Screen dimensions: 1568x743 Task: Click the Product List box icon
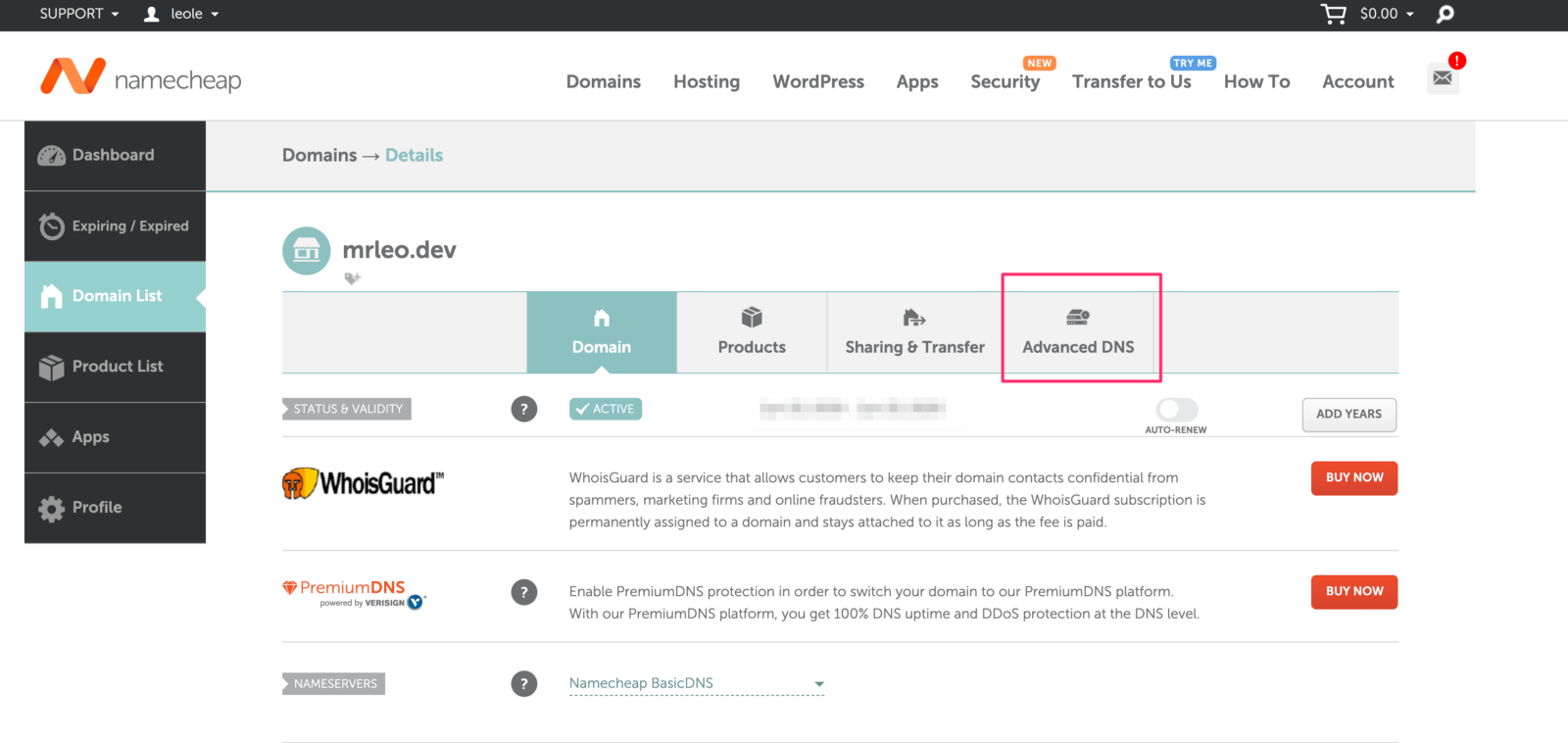[x=51, y=367]
